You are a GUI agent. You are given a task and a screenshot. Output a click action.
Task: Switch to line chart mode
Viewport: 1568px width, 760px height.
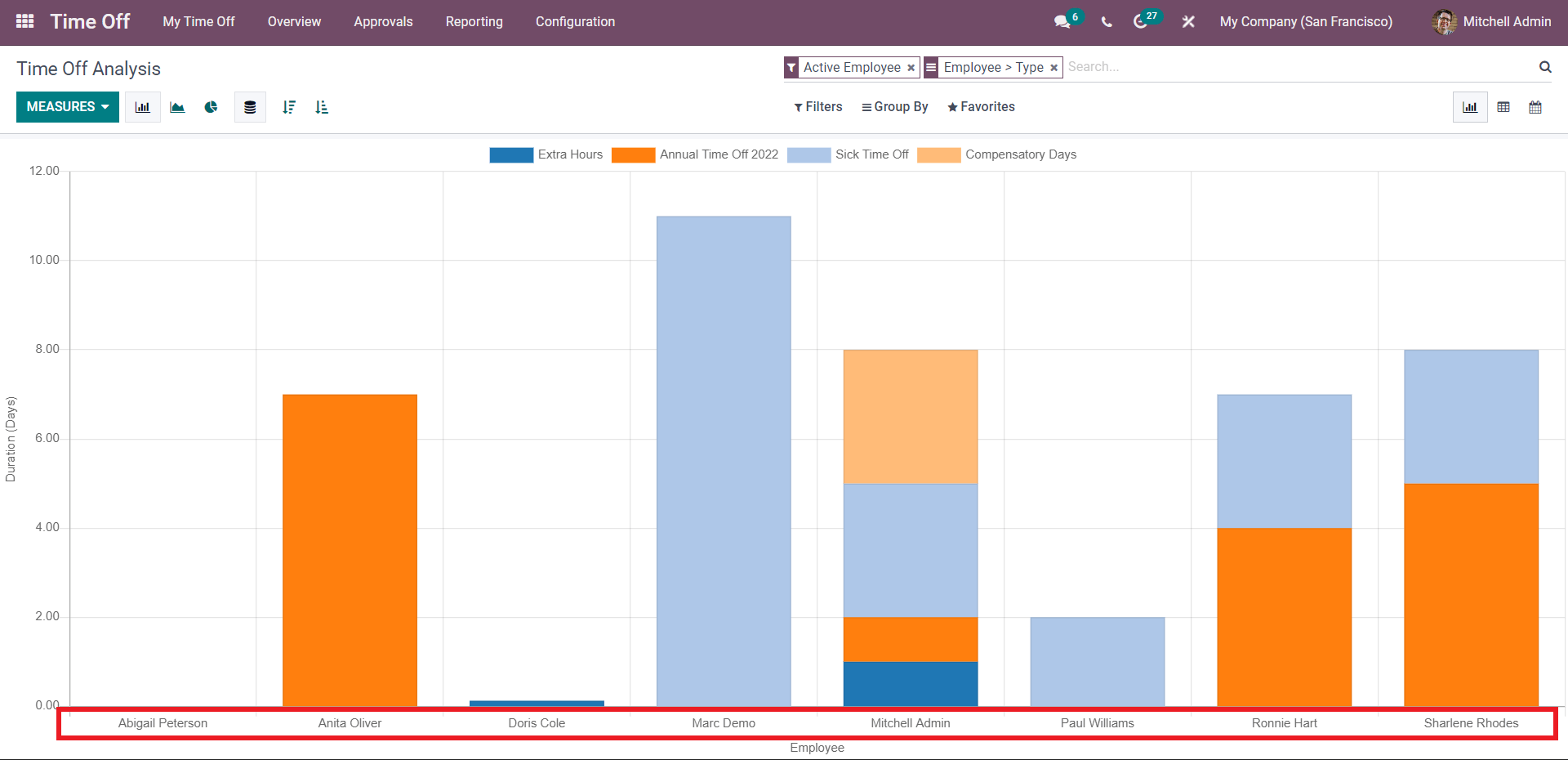coord(177,107)
